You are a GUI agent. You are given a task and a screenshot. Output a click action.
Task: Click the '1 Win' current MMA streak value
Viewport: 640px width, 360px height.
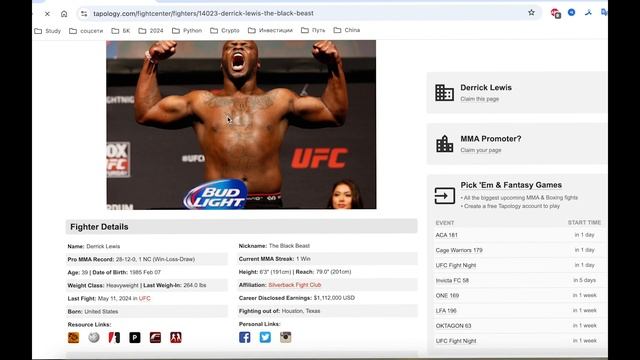coord(303,259)
